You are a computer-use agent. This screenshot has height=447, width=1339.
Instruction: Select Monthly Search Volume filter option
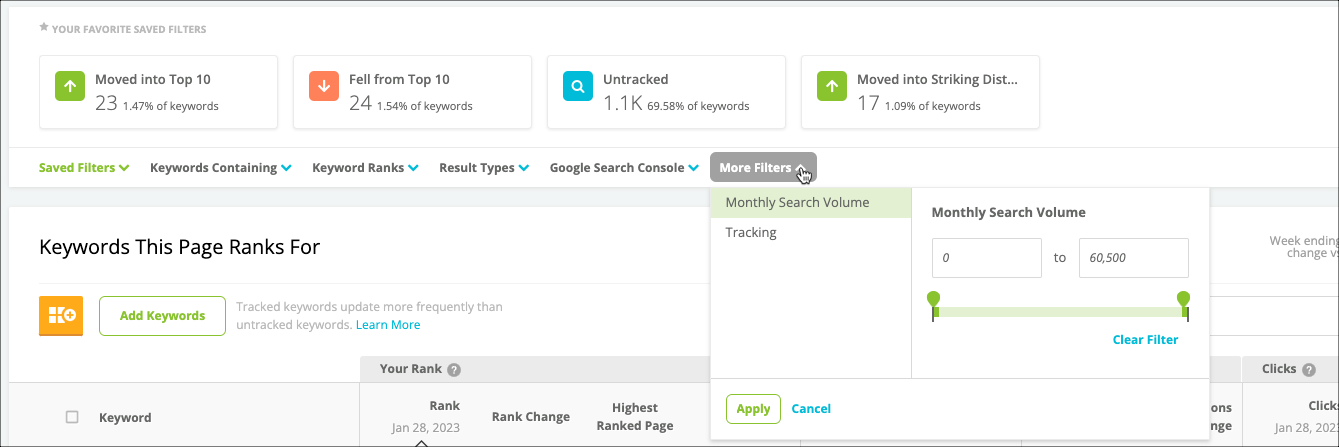[811, 203]
